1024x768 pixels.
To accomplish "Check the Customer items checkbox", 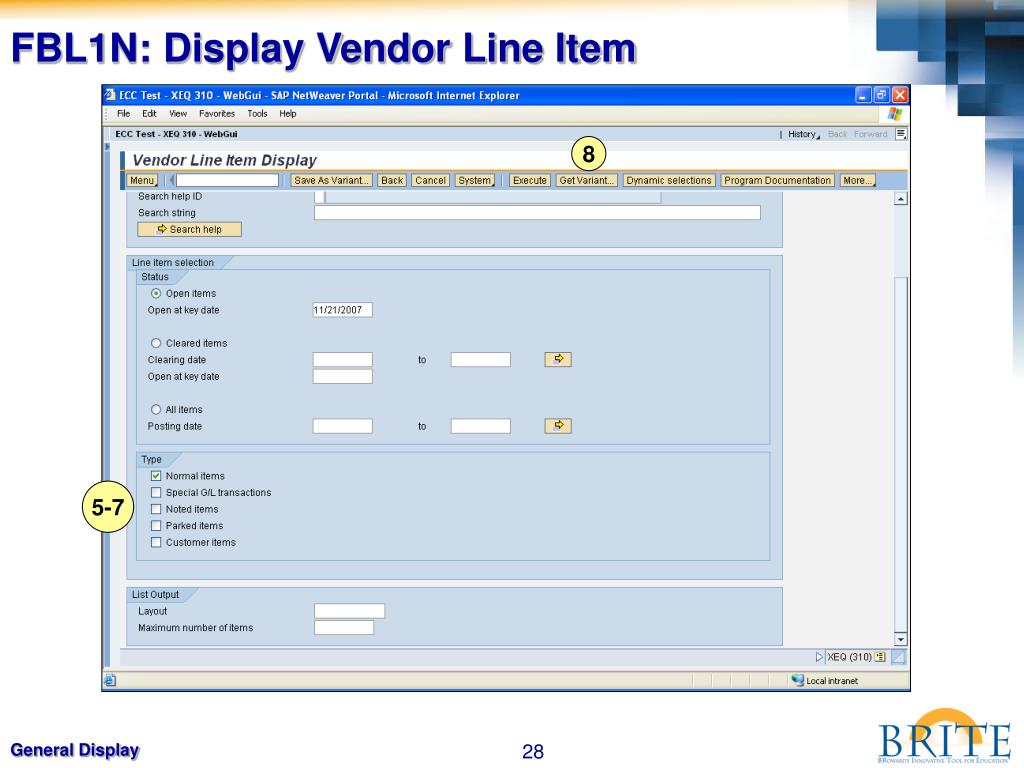I will [155, 542].
